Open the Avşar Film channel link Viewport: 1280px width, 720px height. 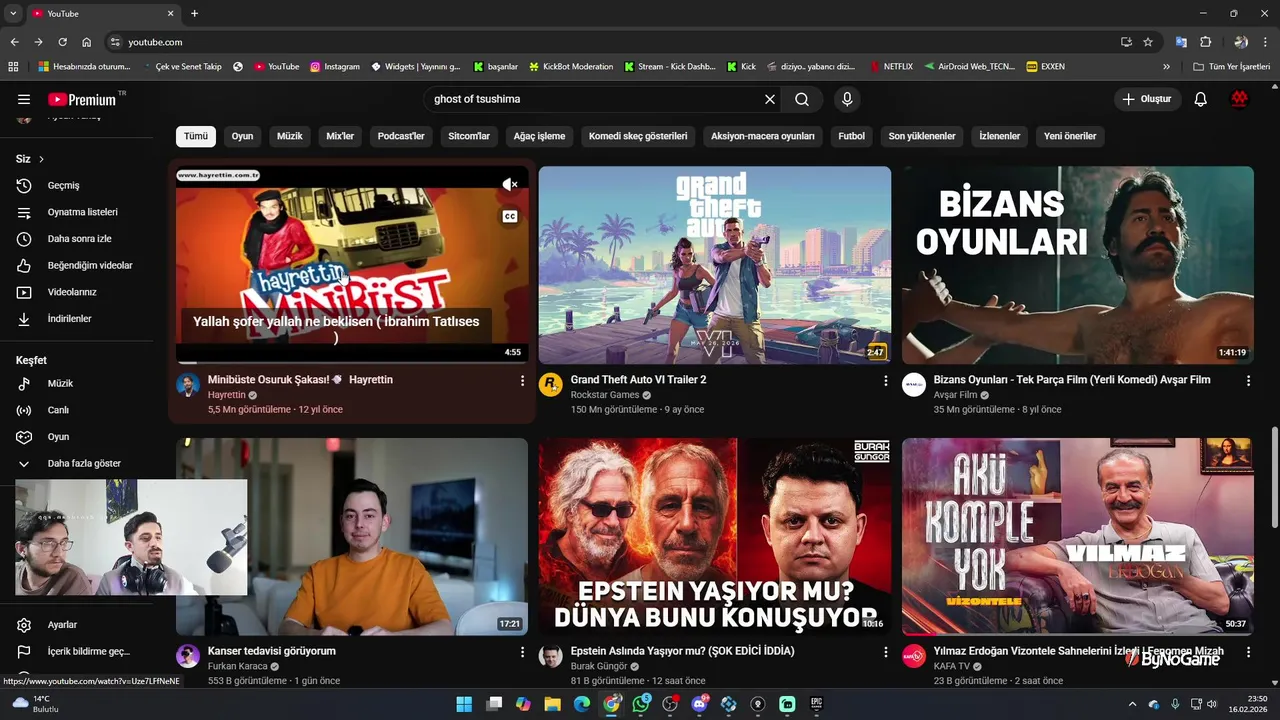coord(955,395)
